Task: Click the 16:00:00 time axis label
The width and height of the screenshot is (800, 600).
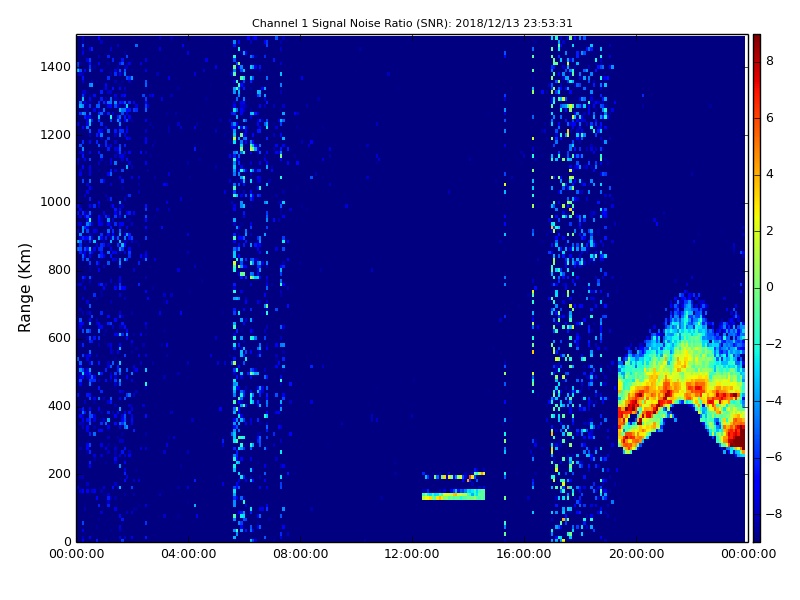Action: pos(524,554)
